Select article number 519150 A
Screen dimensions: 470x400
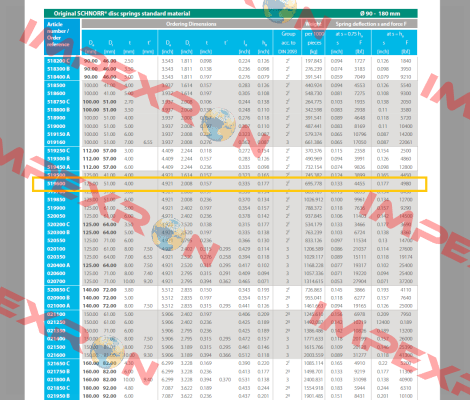tap(58, 134)
